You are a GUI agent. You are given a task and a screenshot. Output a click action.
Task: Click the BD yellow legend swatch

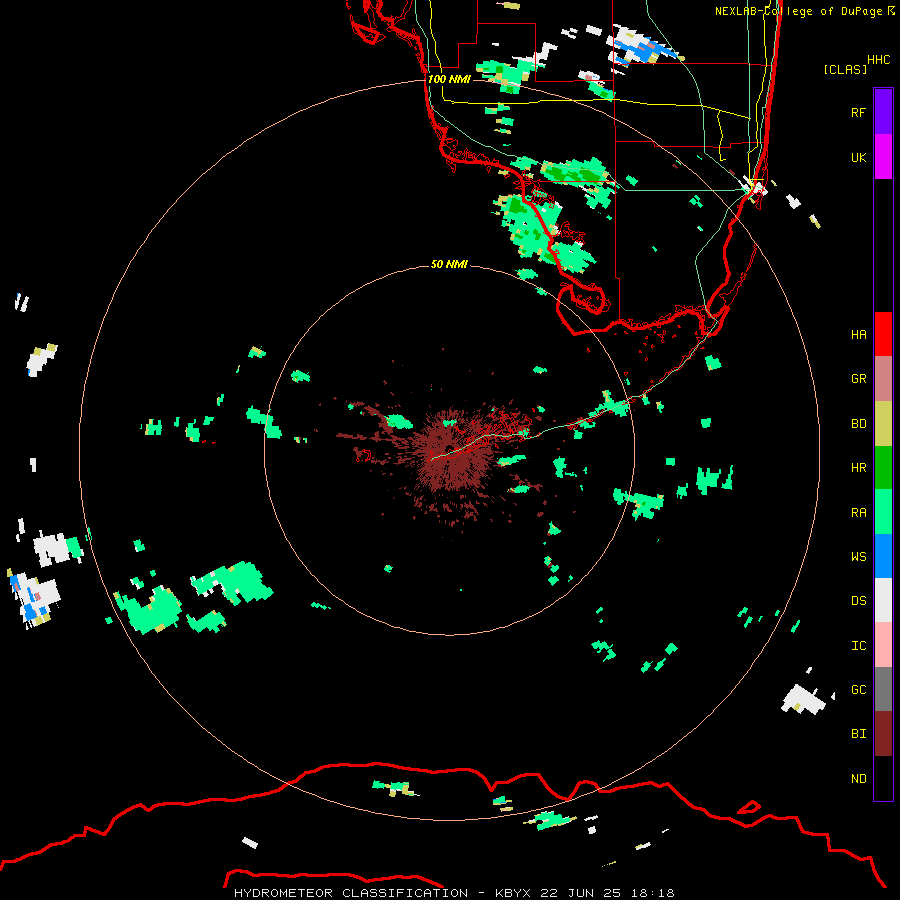(x=883, y=423)
